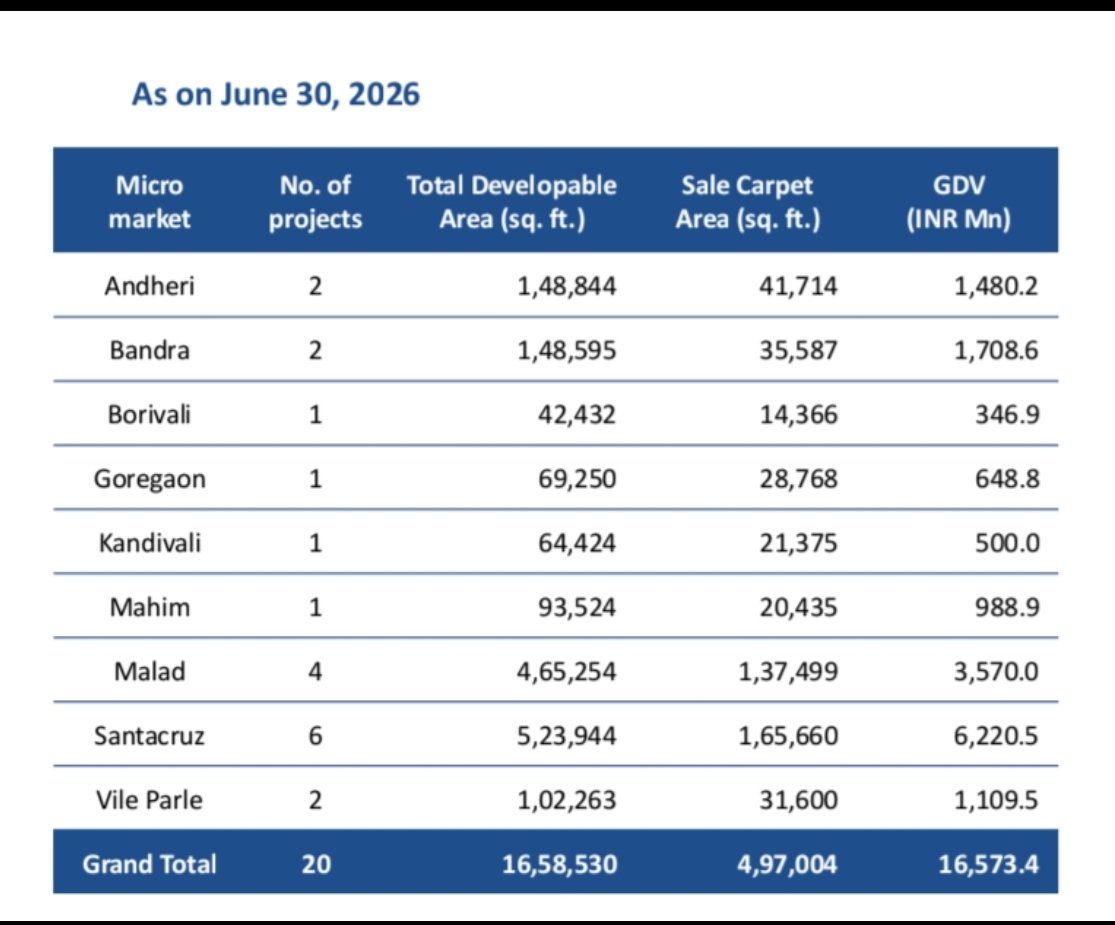Select Santacruz project count 6

click(315, 736)
